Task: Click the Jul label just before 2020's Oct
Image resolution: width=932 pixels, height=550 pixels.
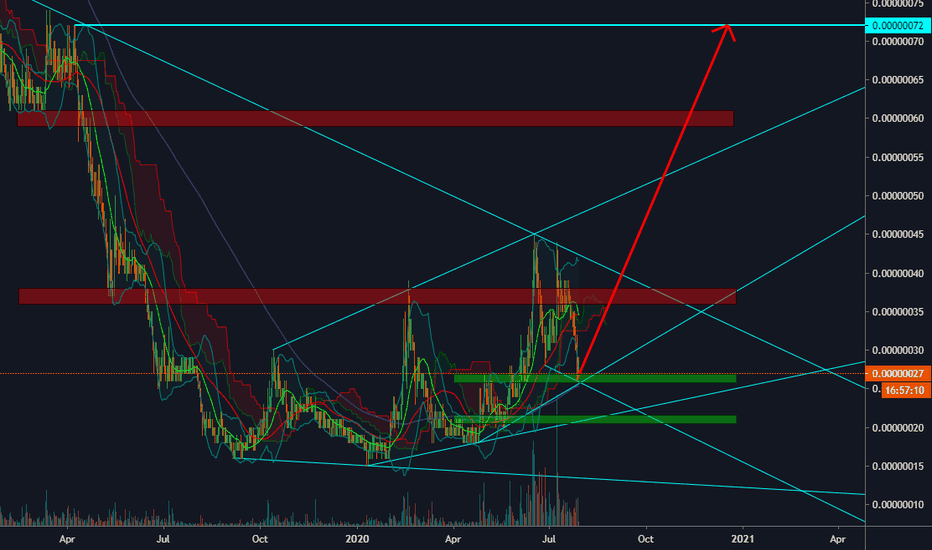Action: 549,539
